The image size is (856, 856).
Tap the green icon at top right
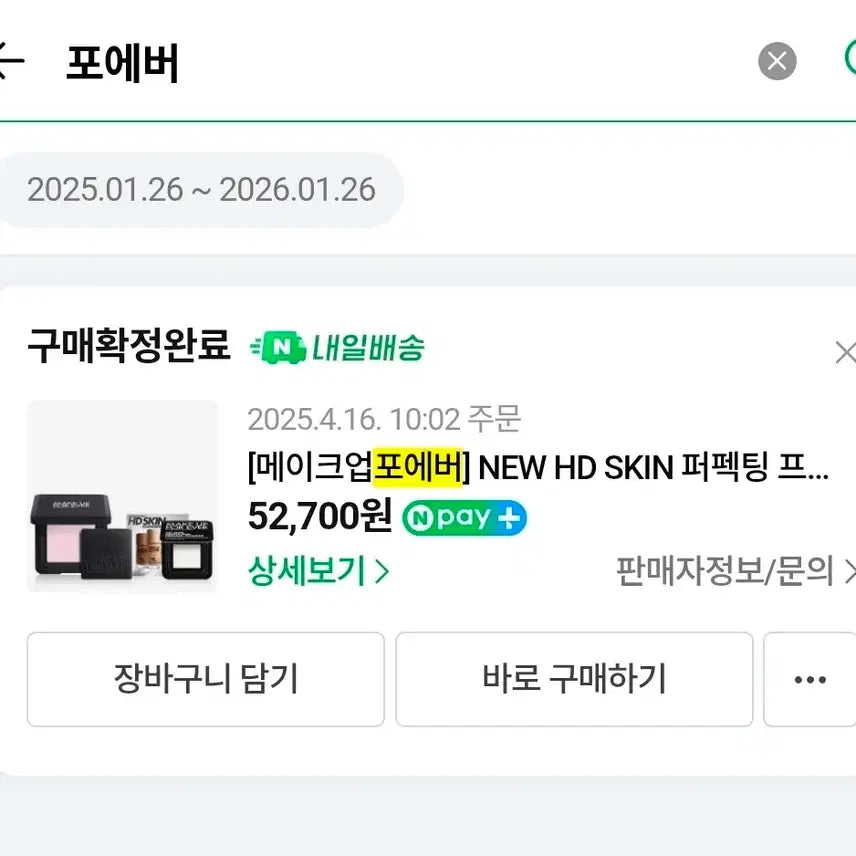click(x=850, y=58)
